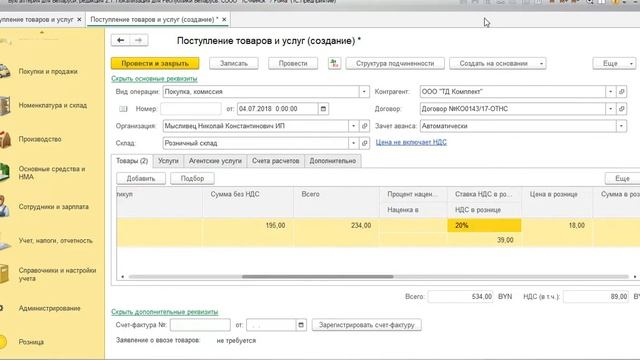Click не требуется import statement value
The width and height of the screenshot is (640, 360).
pos(236,340)
